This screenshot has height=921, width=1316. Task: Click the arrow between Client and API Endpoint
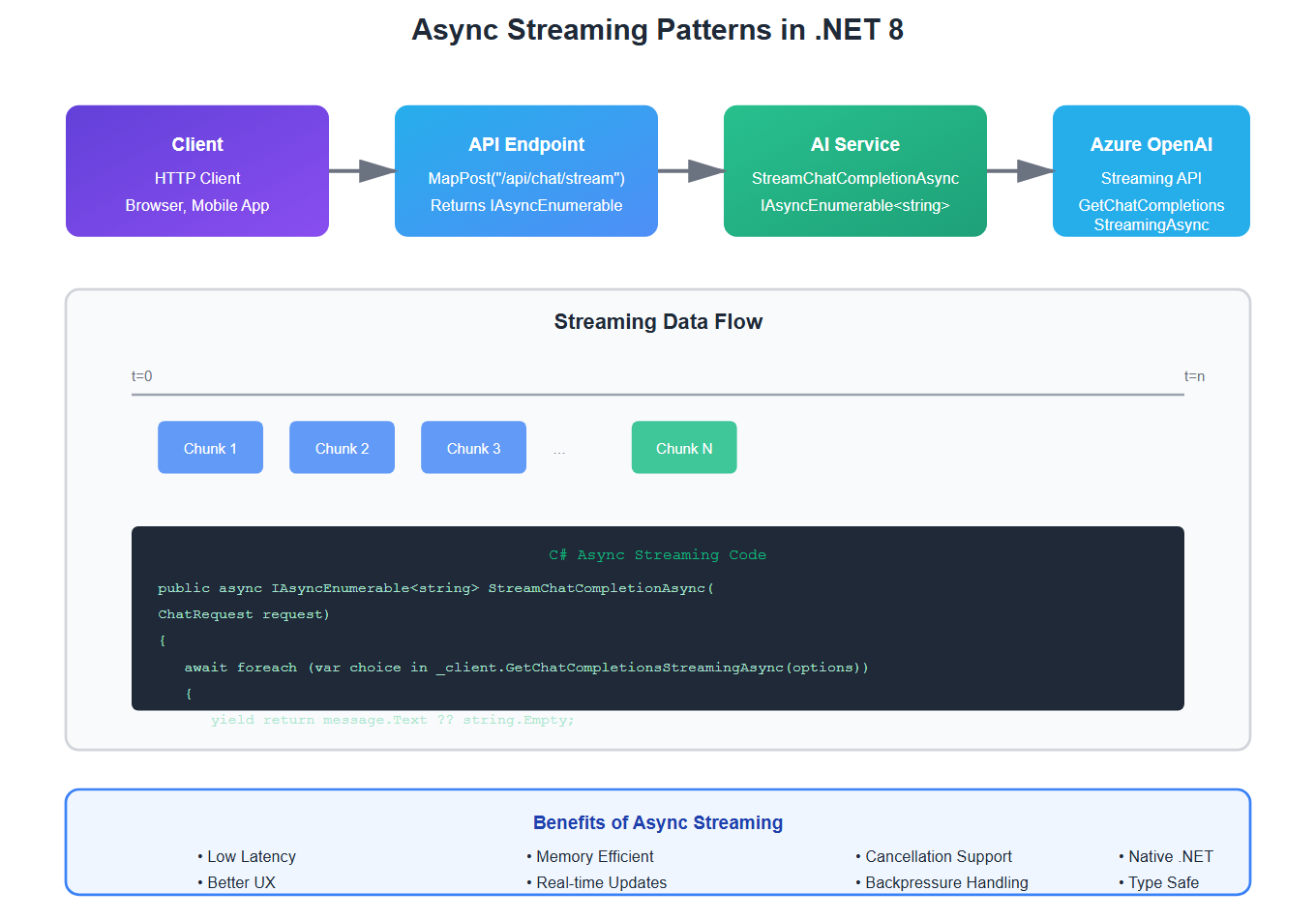point(362,171)
